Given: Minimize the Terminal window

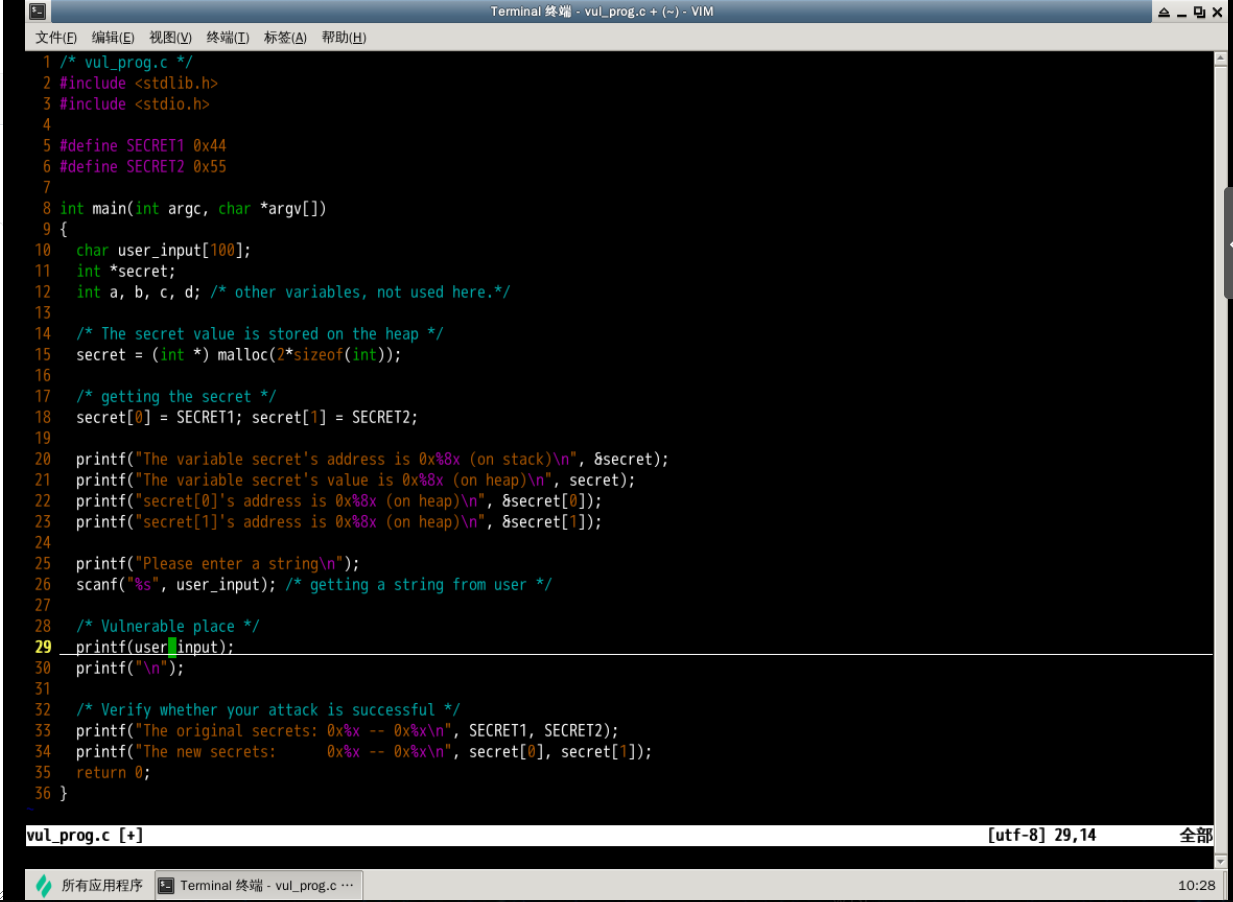Looking at the screenshot, I should [1181, 13].
